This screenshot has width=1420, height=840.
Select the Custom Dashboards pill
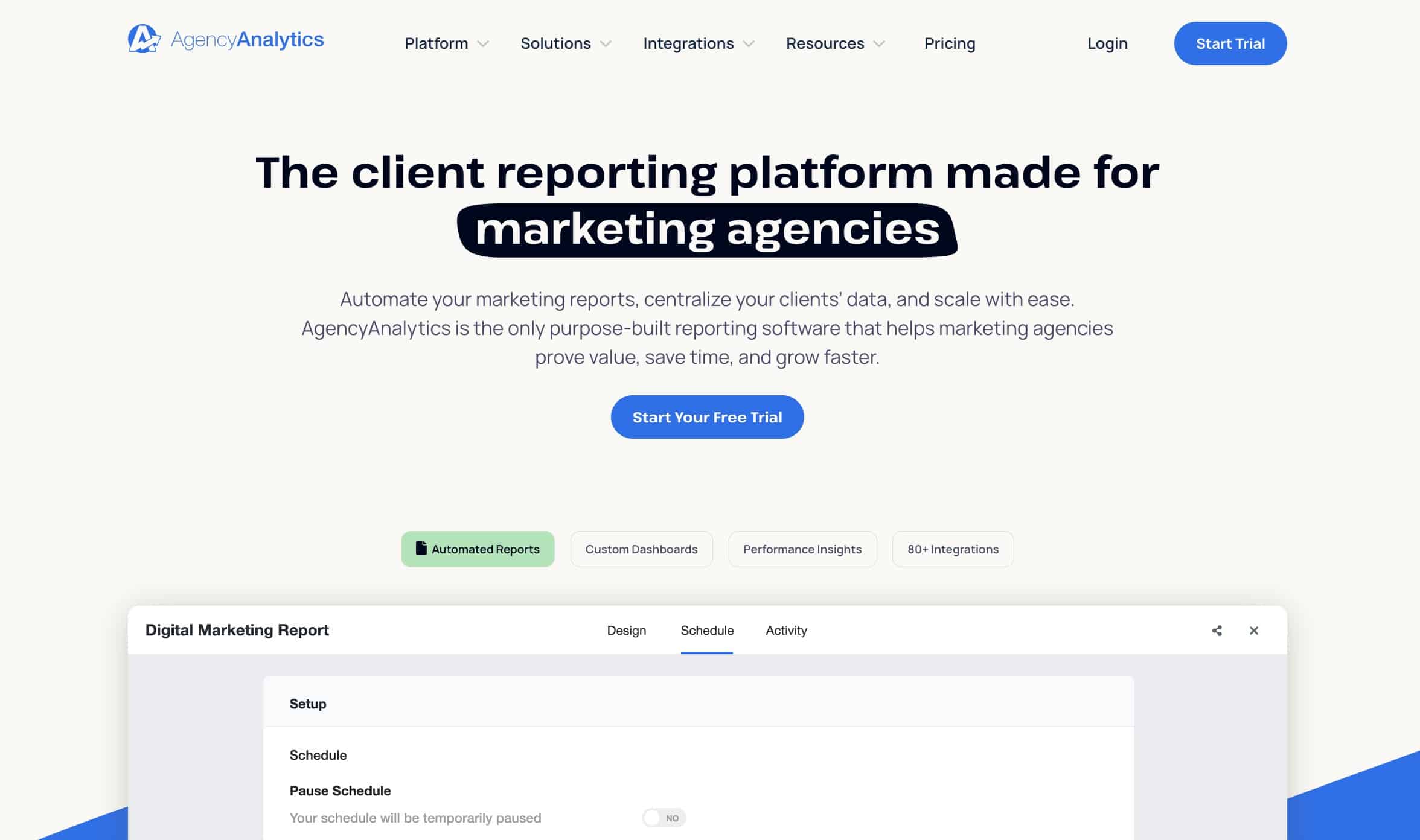pyautogui.click(x=641, y=549)
